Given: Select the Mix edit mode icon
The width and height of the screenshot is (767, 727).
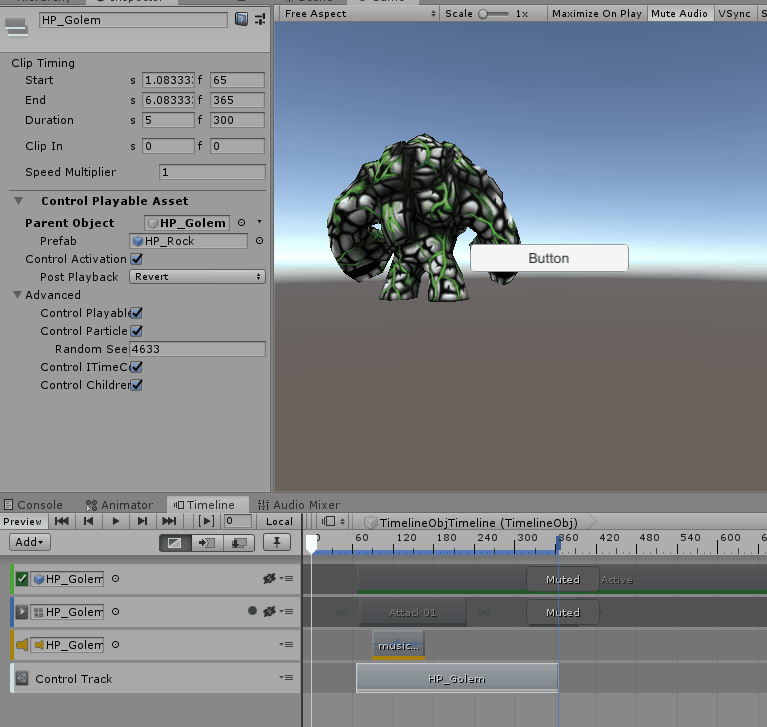Looking at the screenshot, I should [175, 543].
